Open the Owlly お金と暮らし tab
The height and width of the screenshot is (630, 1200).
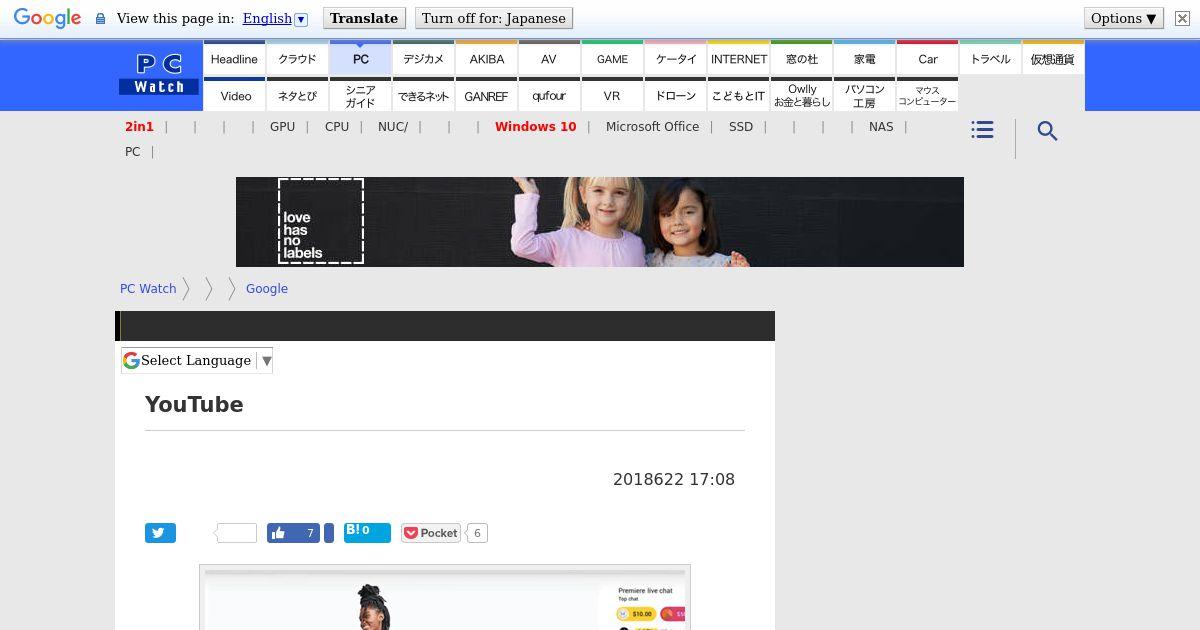tap(802, 96)
